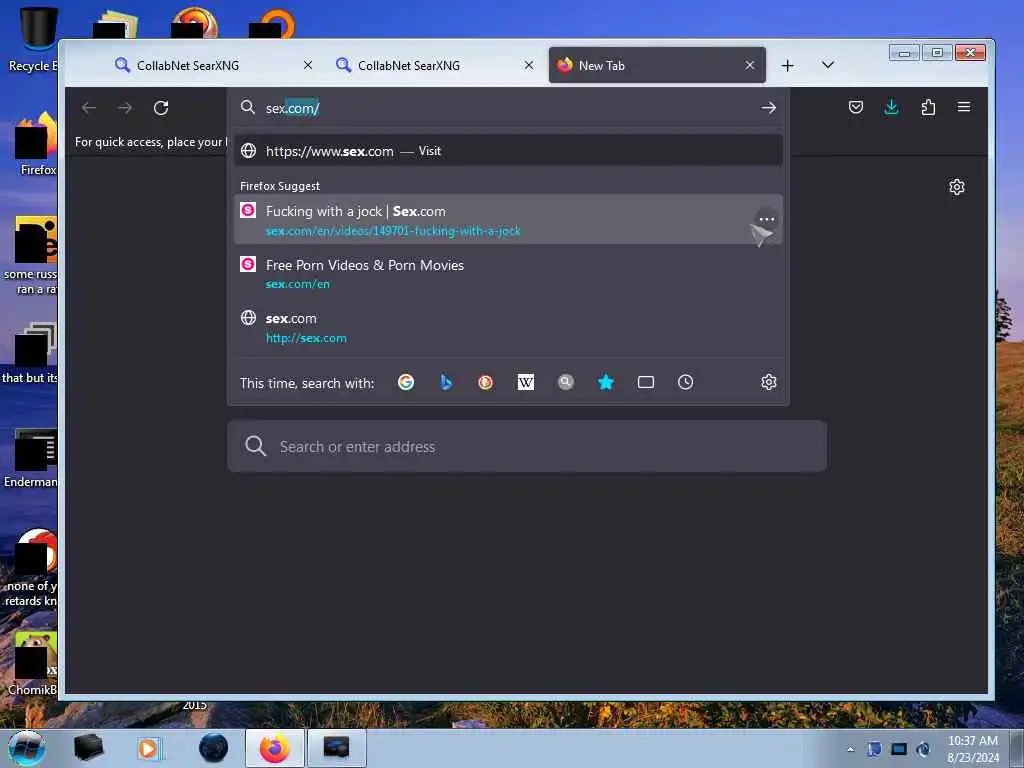Switch to the second CollabNet SearXNG tab
Image resolution: width=1024 pixels, height=768 pixels.
tap(434, 65)
